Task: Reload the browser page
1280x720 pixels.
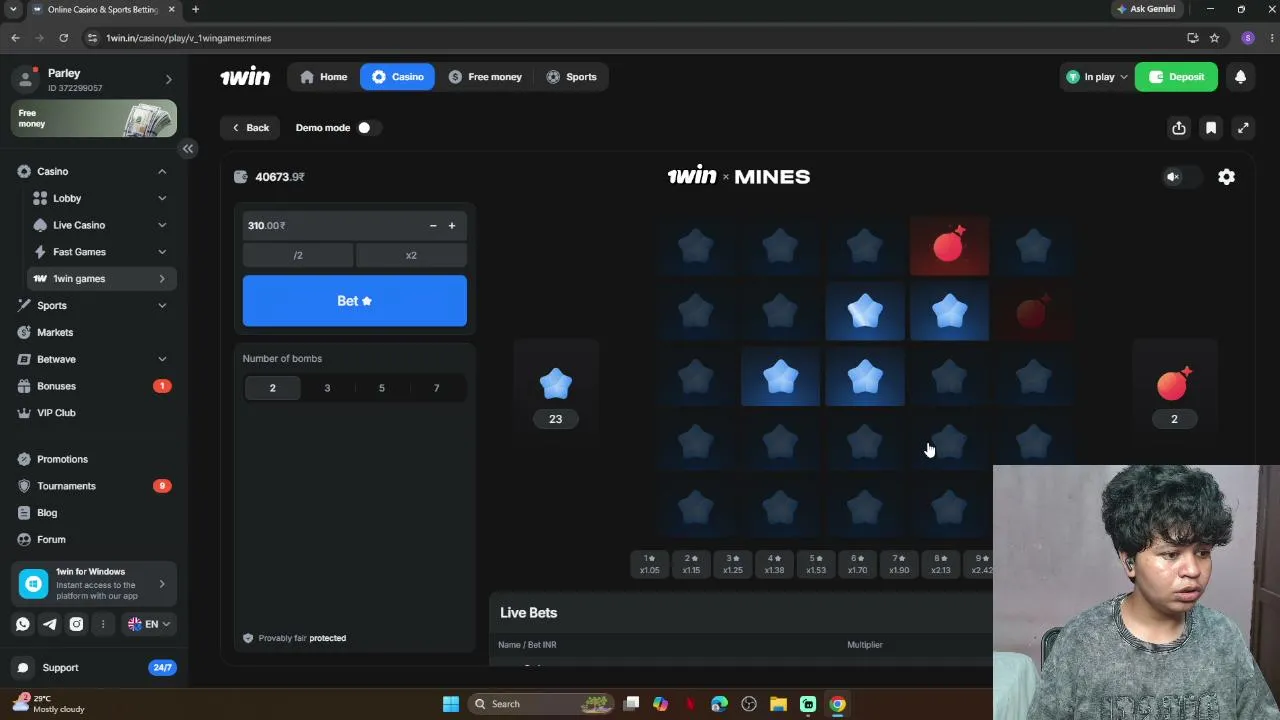Action: point(63,38)
